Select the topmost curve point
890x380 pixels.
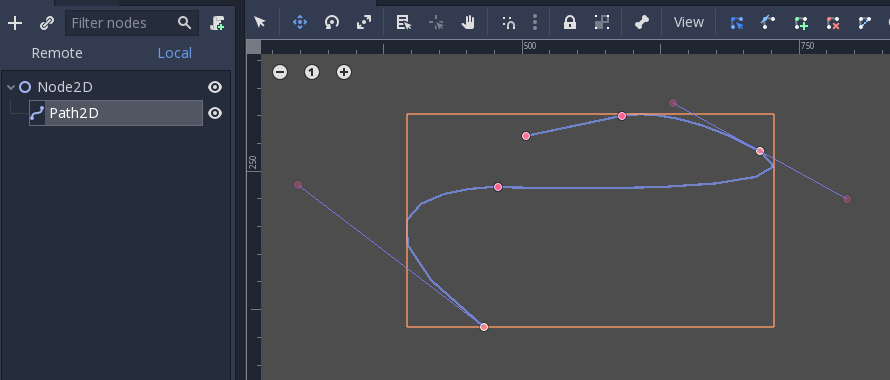[x=622, y=116]
